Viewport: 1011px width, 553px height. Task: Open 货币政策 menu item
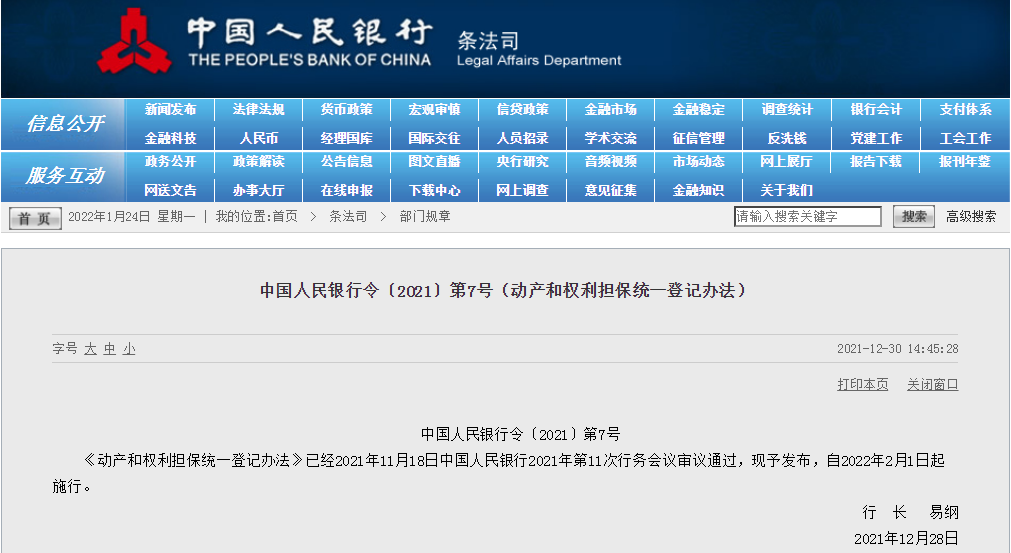[347, 110]
